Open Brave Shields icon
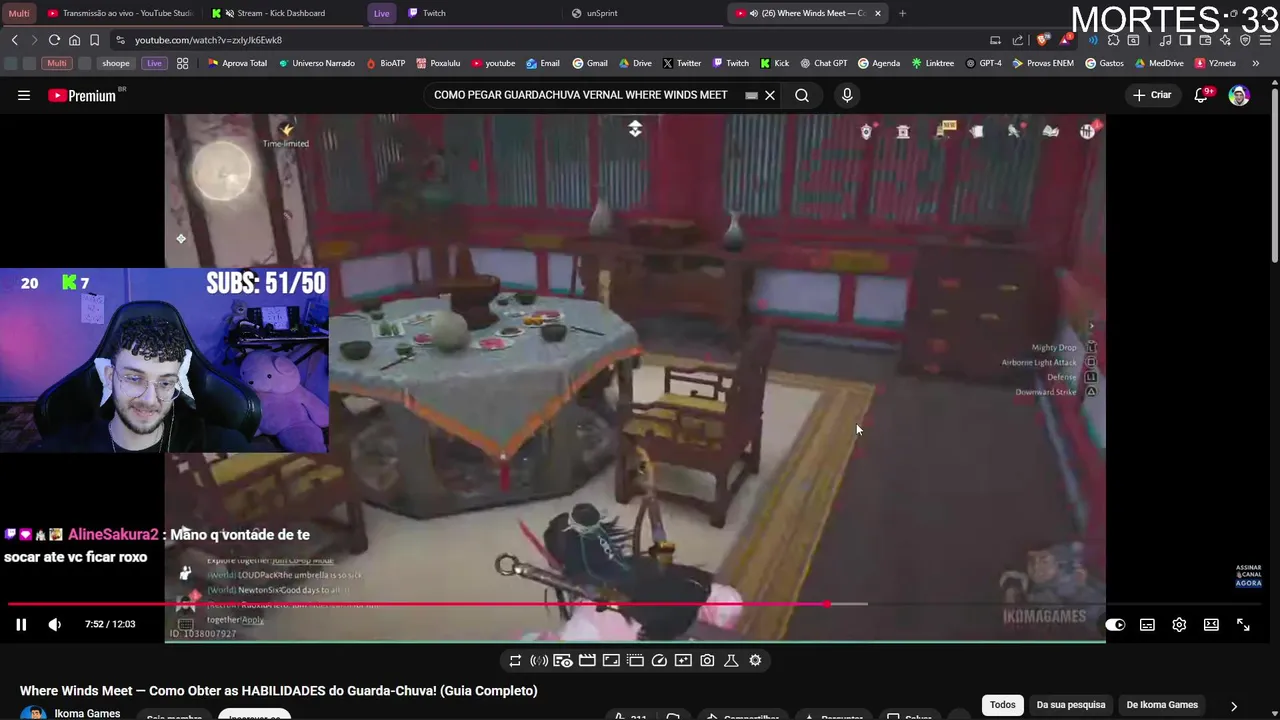1280x720 pixels. (x=1043, y=40)
